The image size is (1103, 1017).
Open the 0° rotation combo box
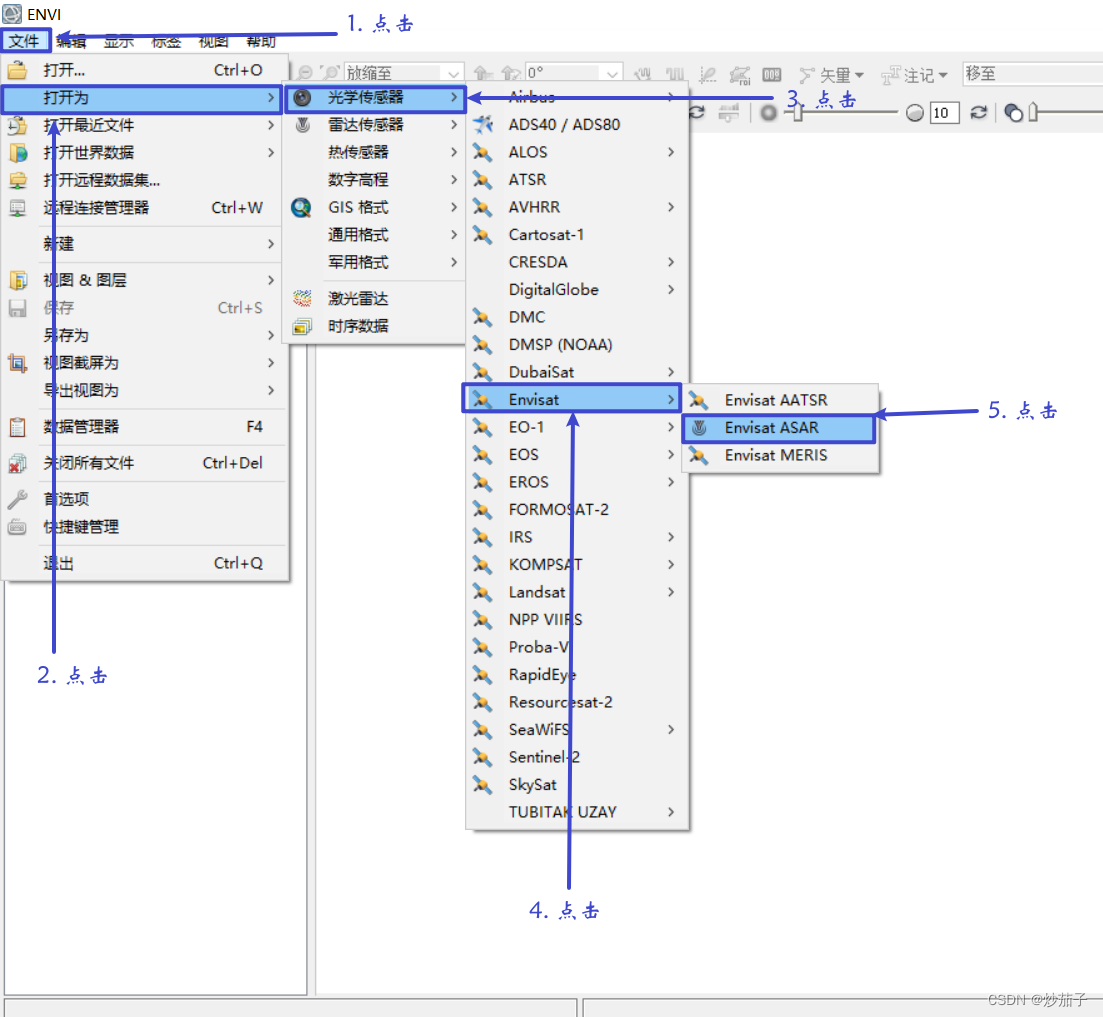pyautogui.click(x=612, y=73)
